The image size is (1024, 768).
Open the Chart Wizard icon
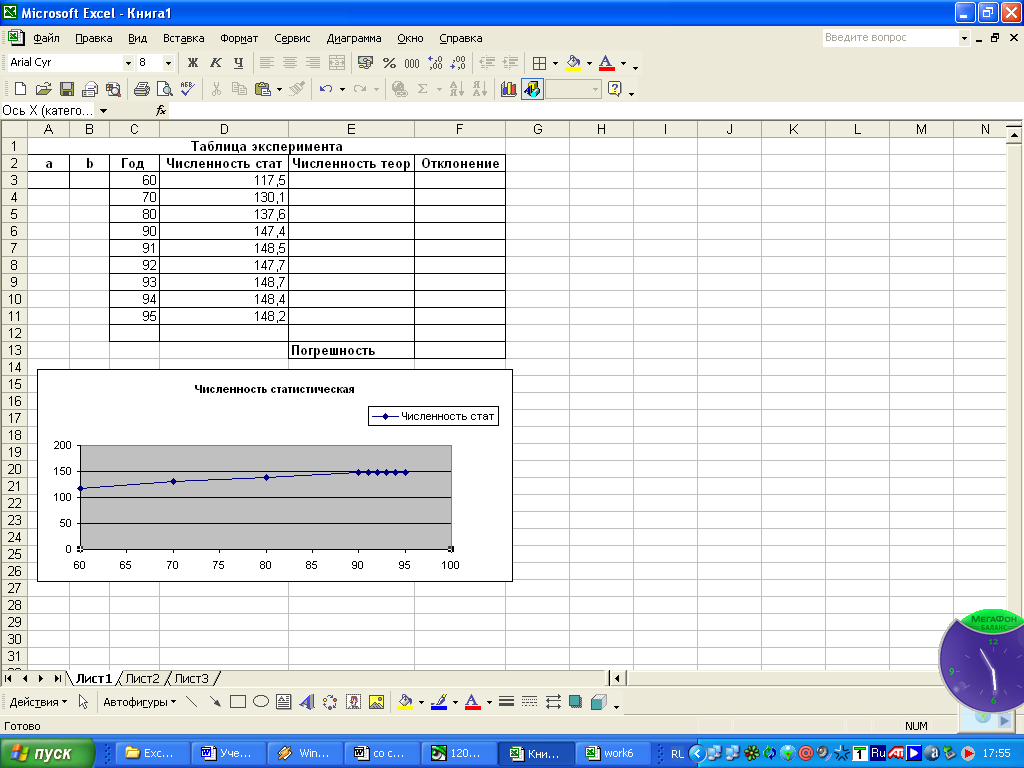[509, 89]
